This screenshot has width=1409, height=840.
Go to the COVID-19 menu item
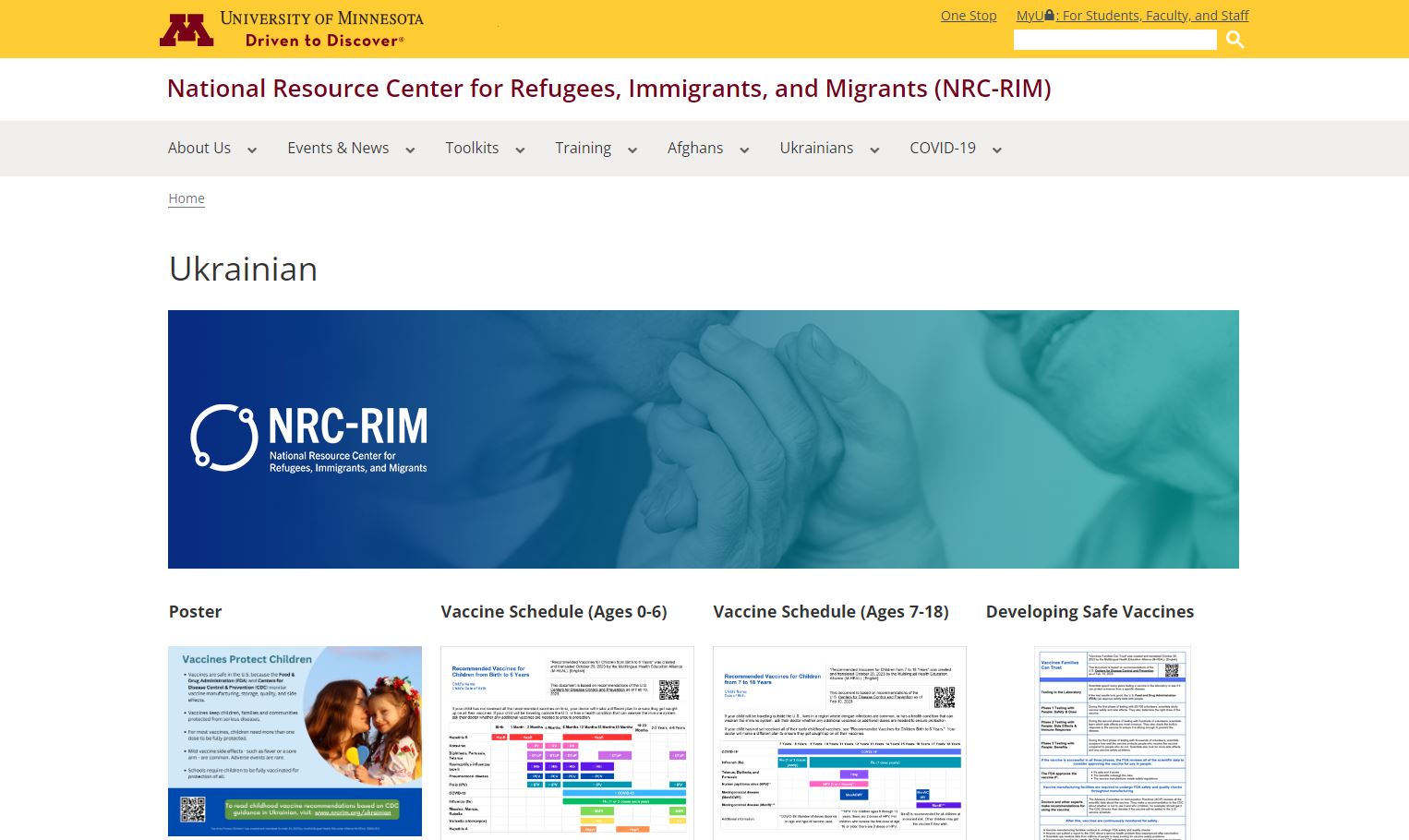point(942,148)
